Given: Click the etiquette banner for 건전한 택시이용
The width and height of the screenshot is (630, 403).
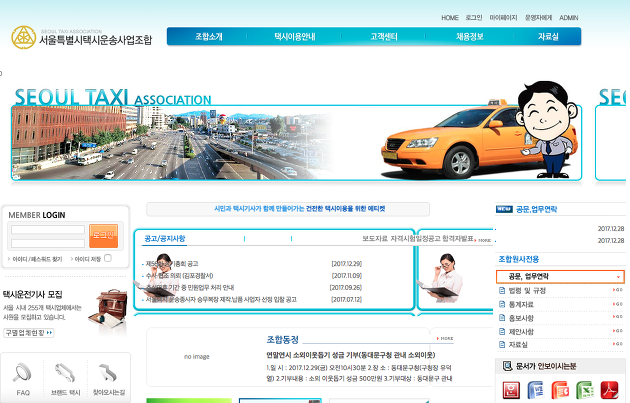Looking at the screenshot, I should [x=288, y=209].
